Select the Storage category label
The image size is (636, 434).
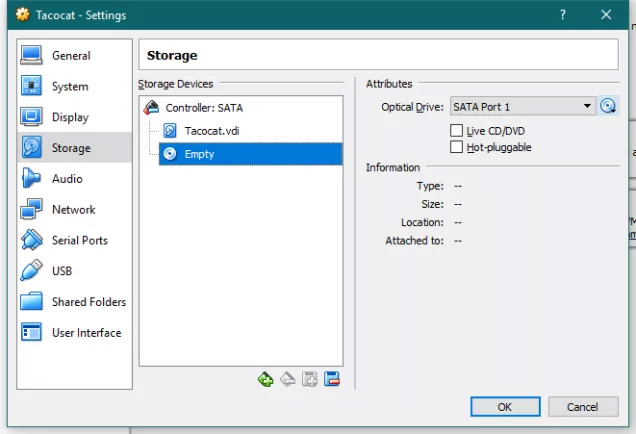71,148
